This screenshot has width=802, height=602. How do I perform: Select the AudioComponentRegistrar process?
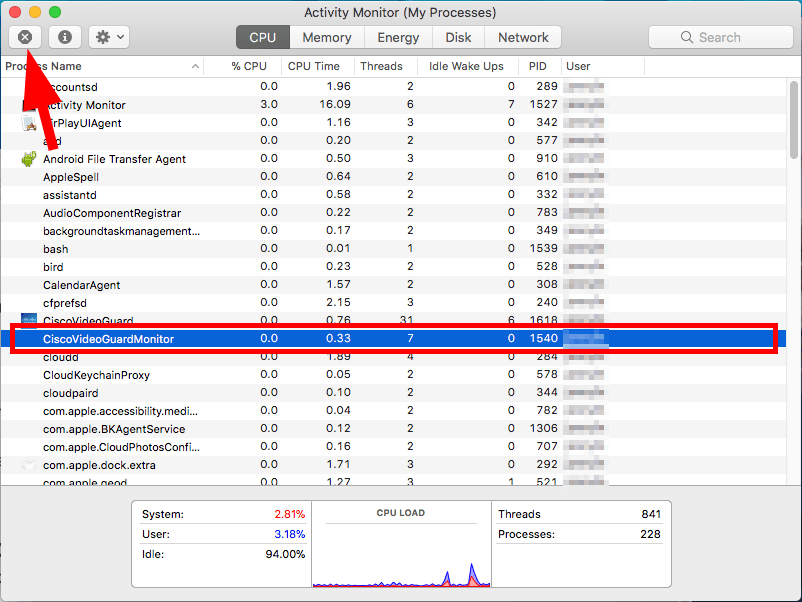pyautogui.click(x=393, y=213)
